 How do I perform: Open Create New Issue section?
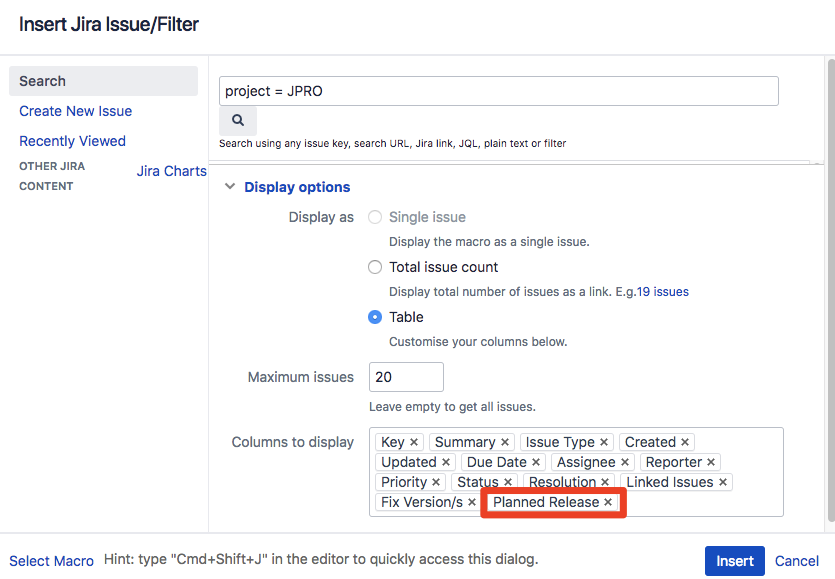click(76, 111)
